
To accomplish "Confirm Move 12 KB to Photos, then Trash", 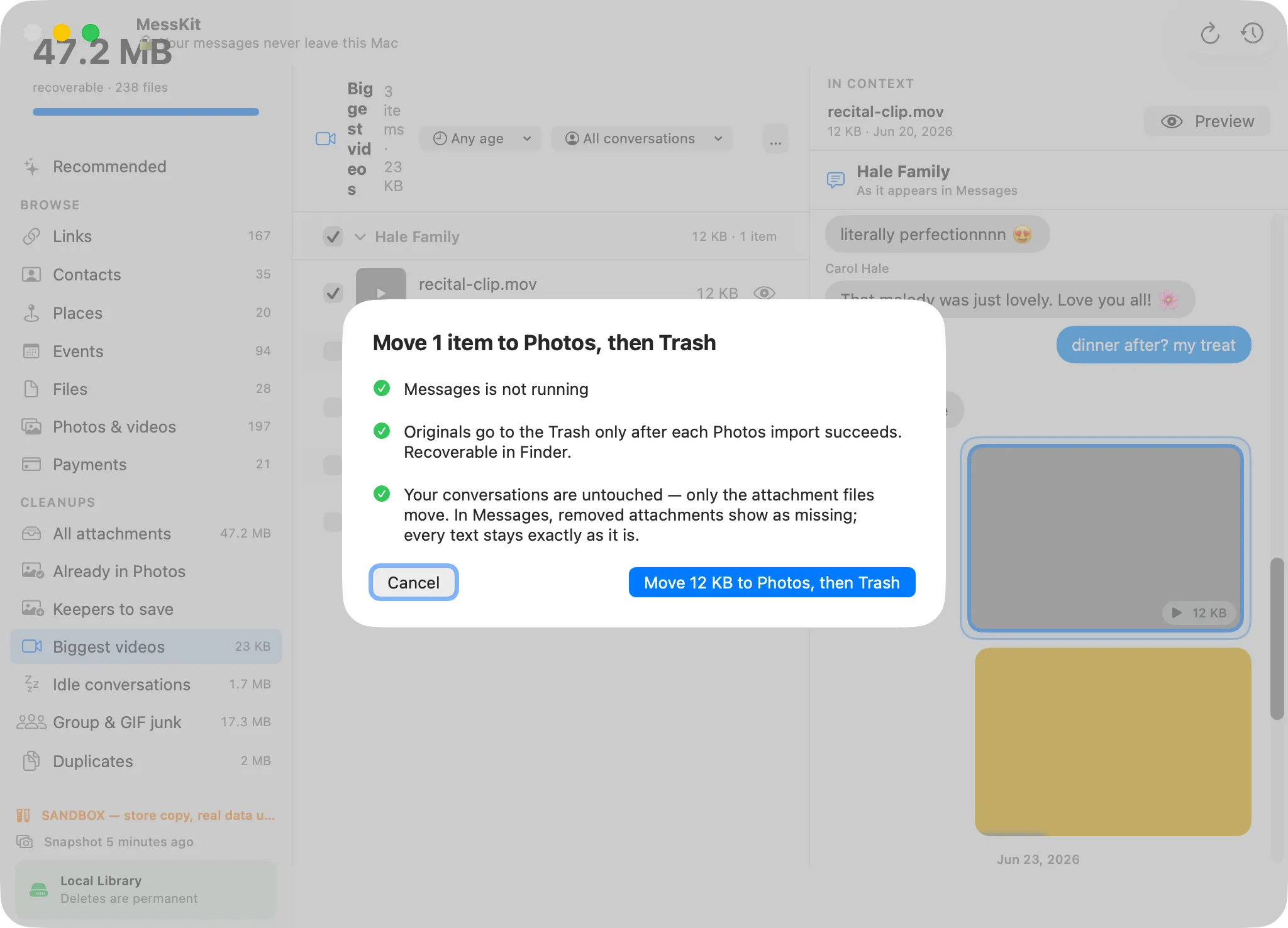I will tap(772, 582).
